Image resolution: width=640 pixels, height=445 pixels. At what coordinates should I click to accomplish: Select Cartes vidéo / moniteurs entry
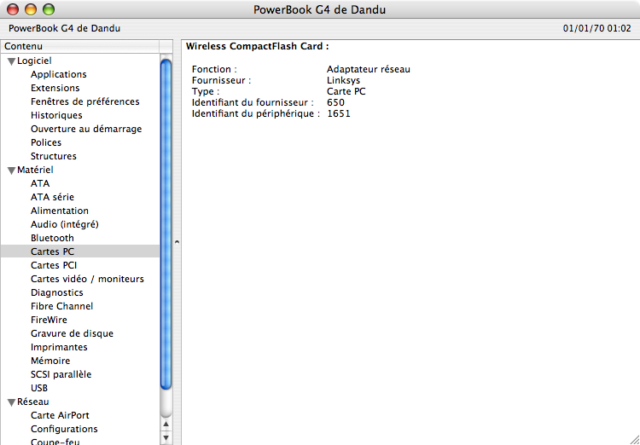[87, 279]
